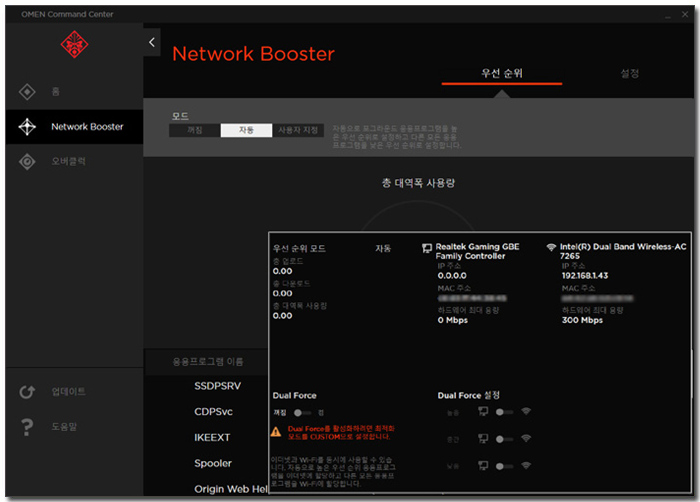Click the Realtek Gaming GBE Family Controller name
The width and height of the screenshot is (700, 502).
coord(477,251)
